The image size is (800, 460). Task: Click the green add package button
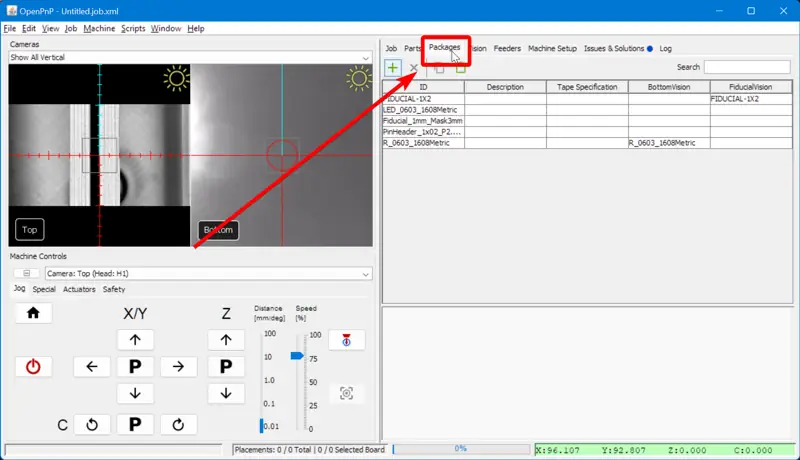[x=393, y=67]
